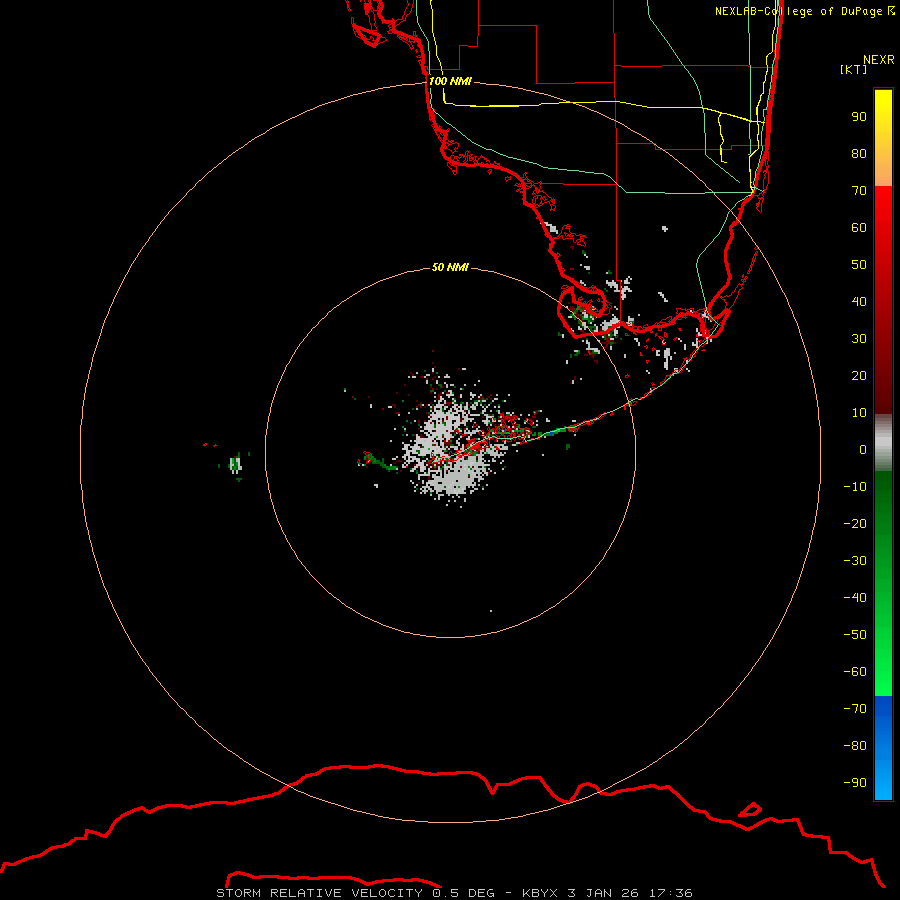Click the 50 value on velocity scale
900x900 pixels.
pos(859,265)
